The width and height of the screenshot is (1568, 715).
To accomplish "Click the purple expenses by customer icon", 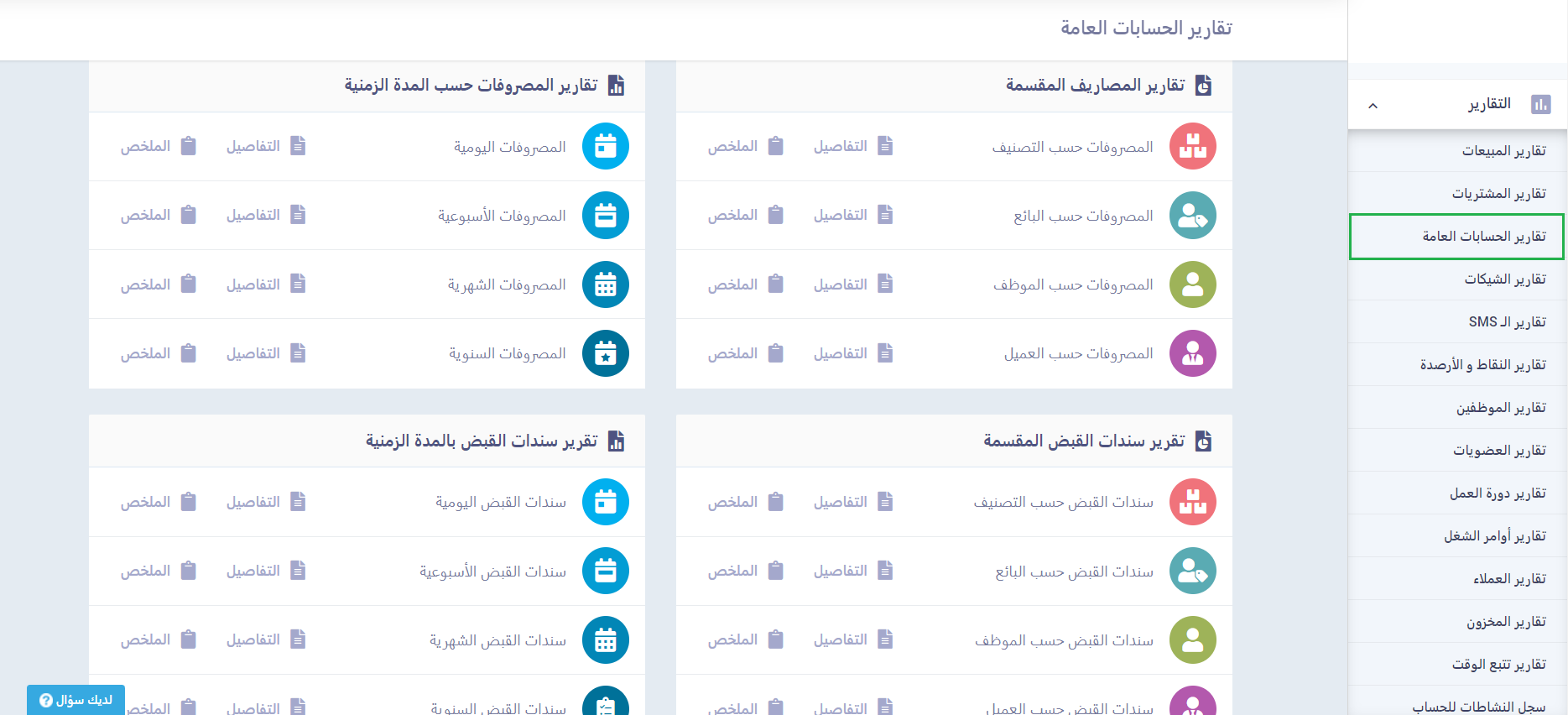I will [x=1192, y=353].
